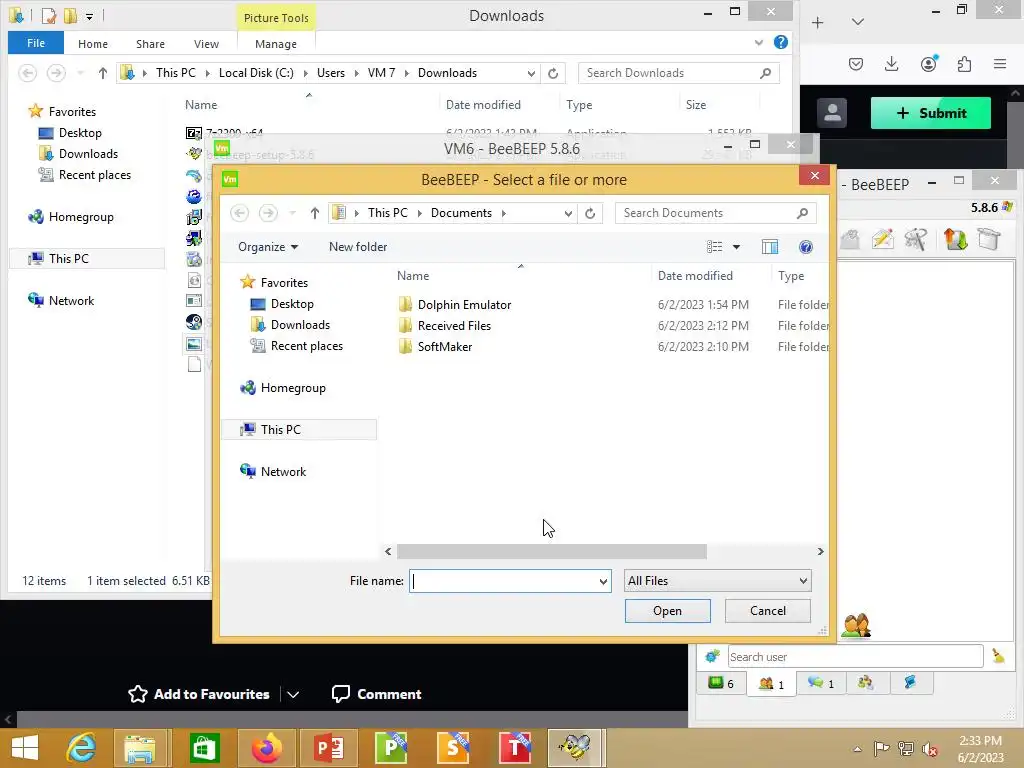Click the BeeBEEP file transfer arrows icon
The height and width of the screenshot is (768, 1024).
[955, 239]
